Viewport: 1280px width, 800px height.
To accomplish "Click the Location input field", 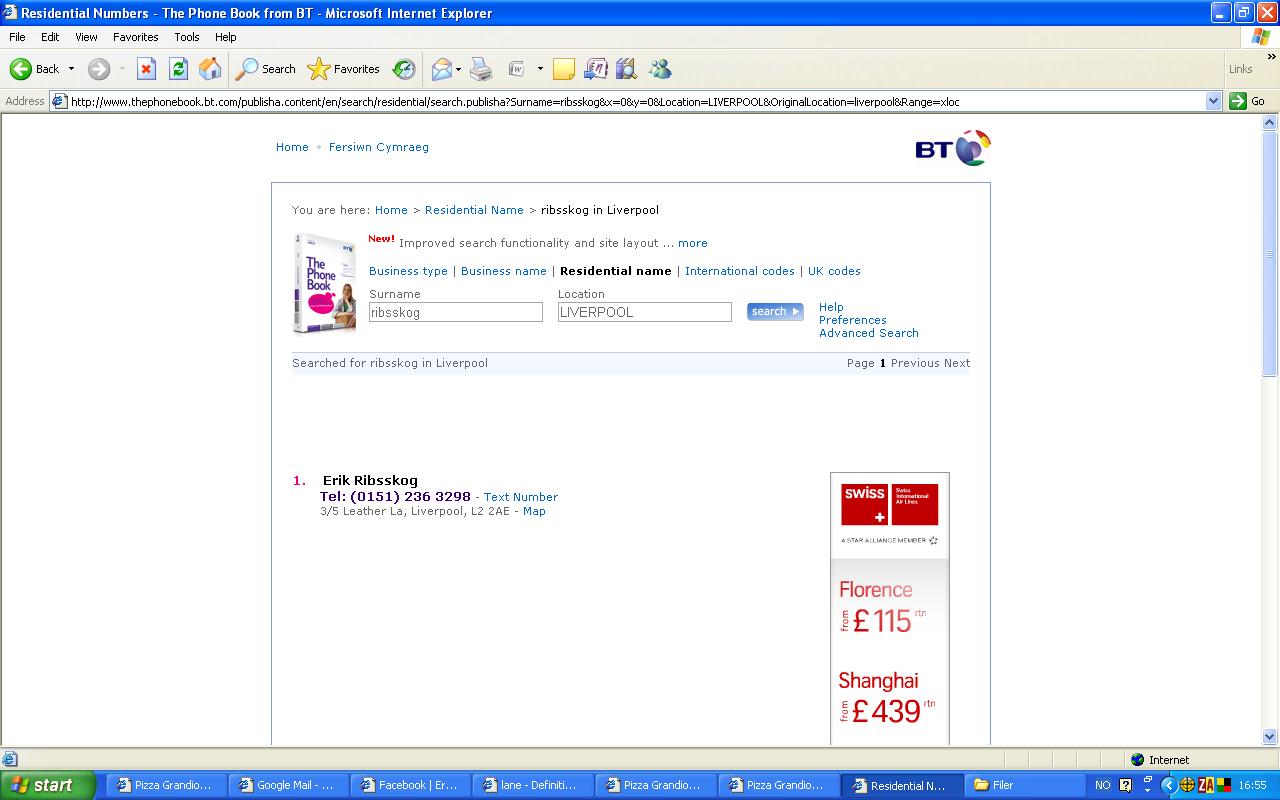I will (645, 312).
